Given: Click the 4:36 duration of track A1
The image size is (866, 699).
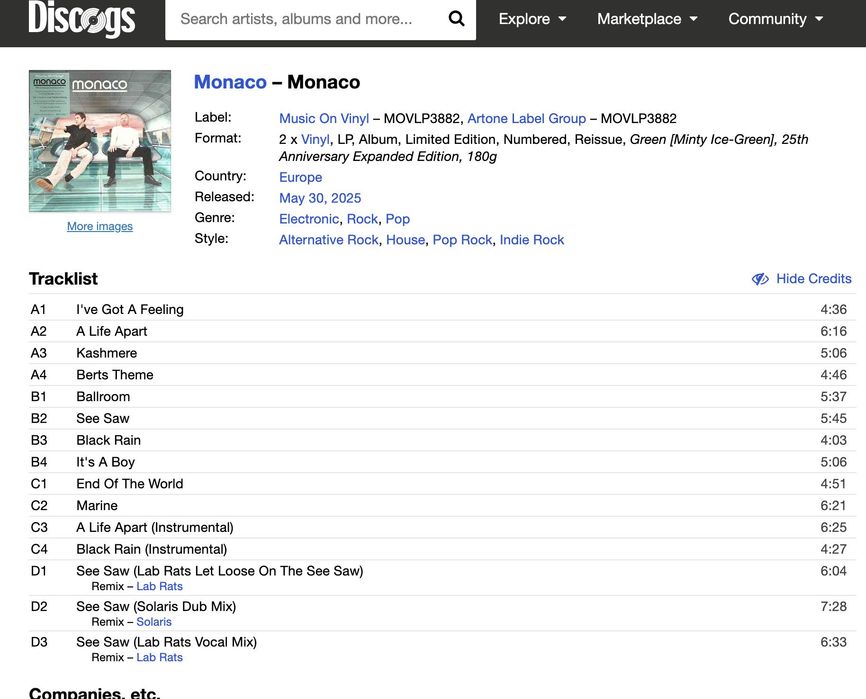Looking at the screenshot, I should click(x=833, y=310).
